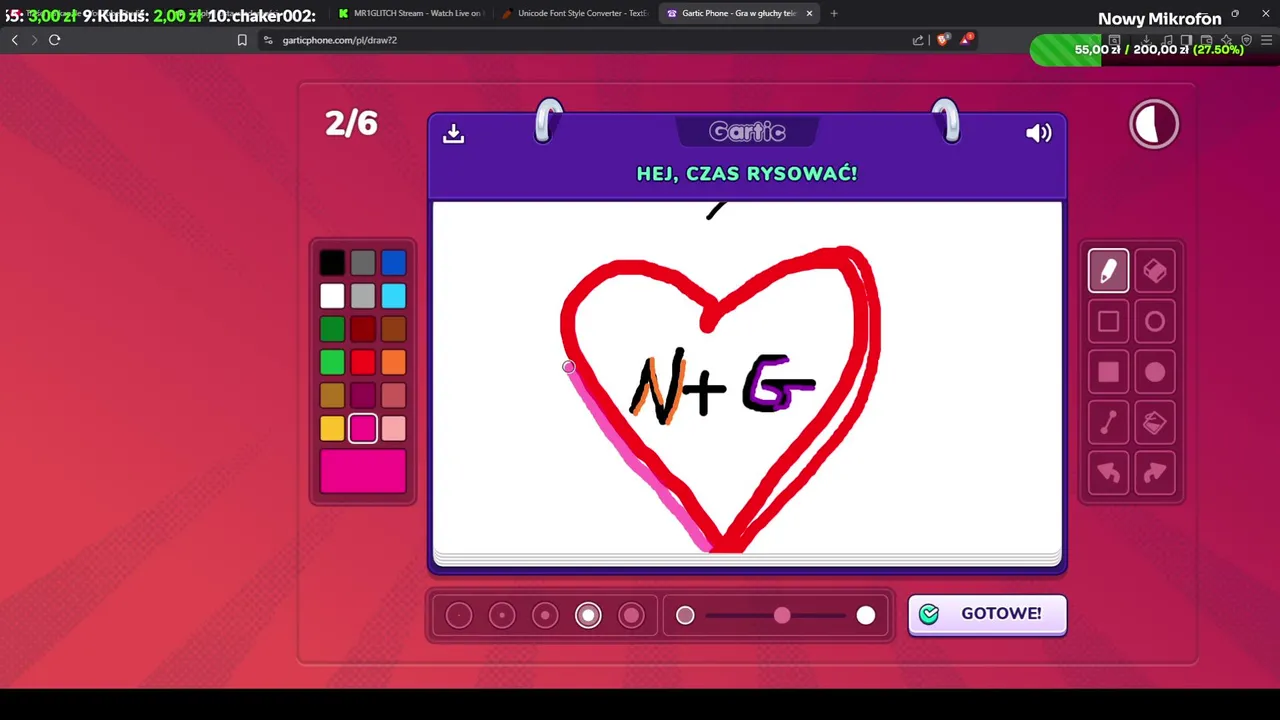The width and height of the screenshot is (1280, 720).
Task: Select the largest brush size
Action: [x=631, y=615]
